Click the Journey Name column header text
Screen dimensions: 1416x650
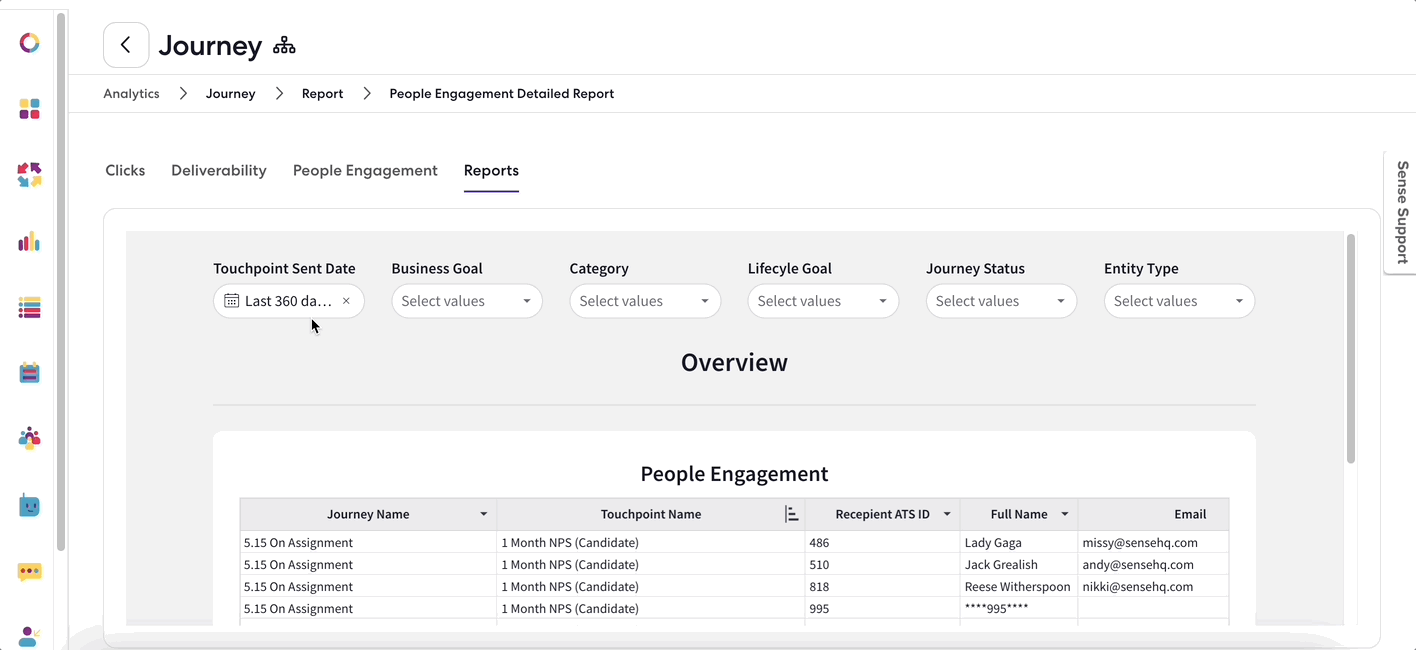tap(368, 514)
